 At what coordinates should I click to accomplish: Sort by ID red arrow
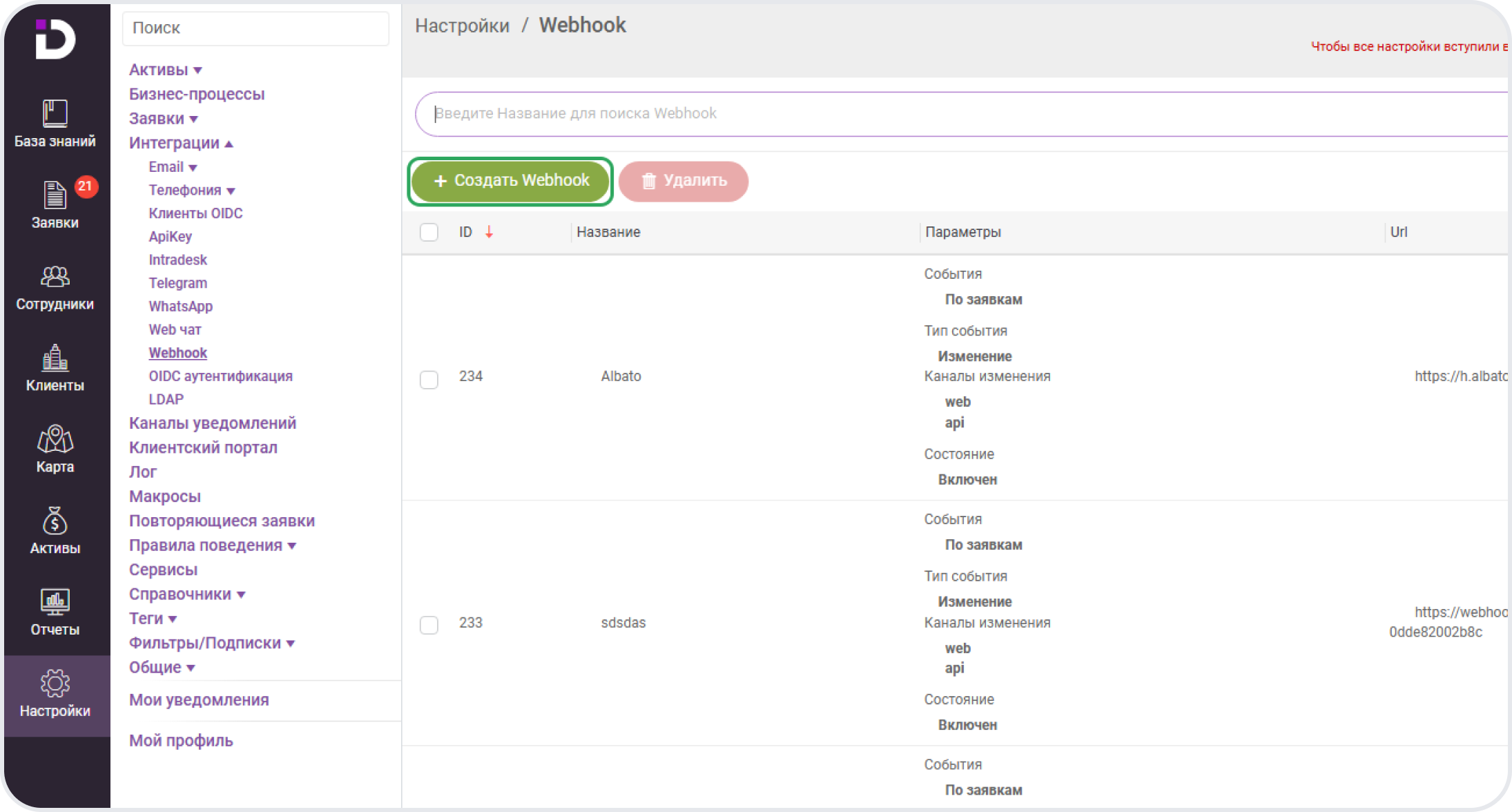pos(489,232)
